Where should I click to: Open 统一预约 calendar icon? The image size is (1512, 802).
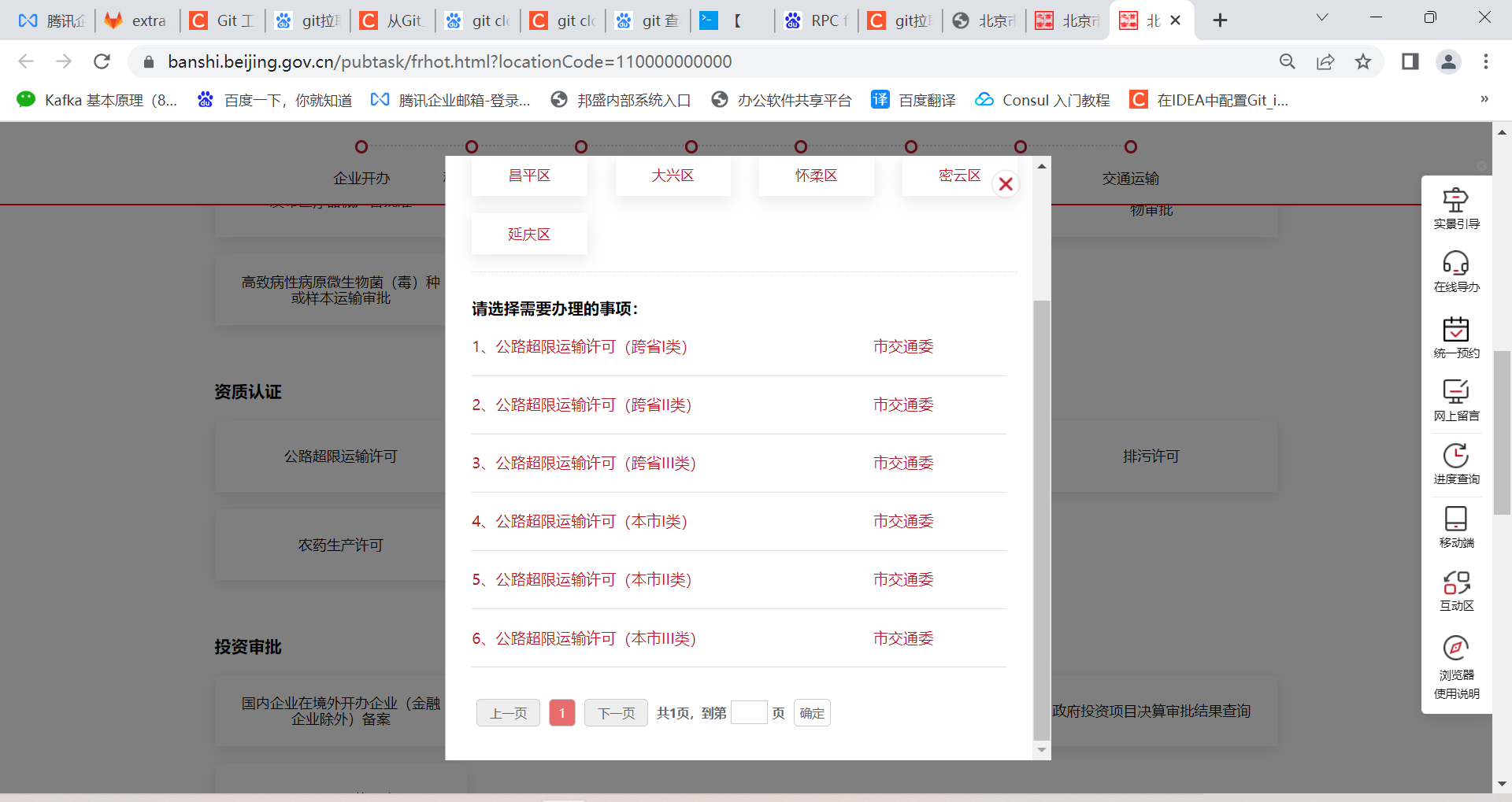1456,337
